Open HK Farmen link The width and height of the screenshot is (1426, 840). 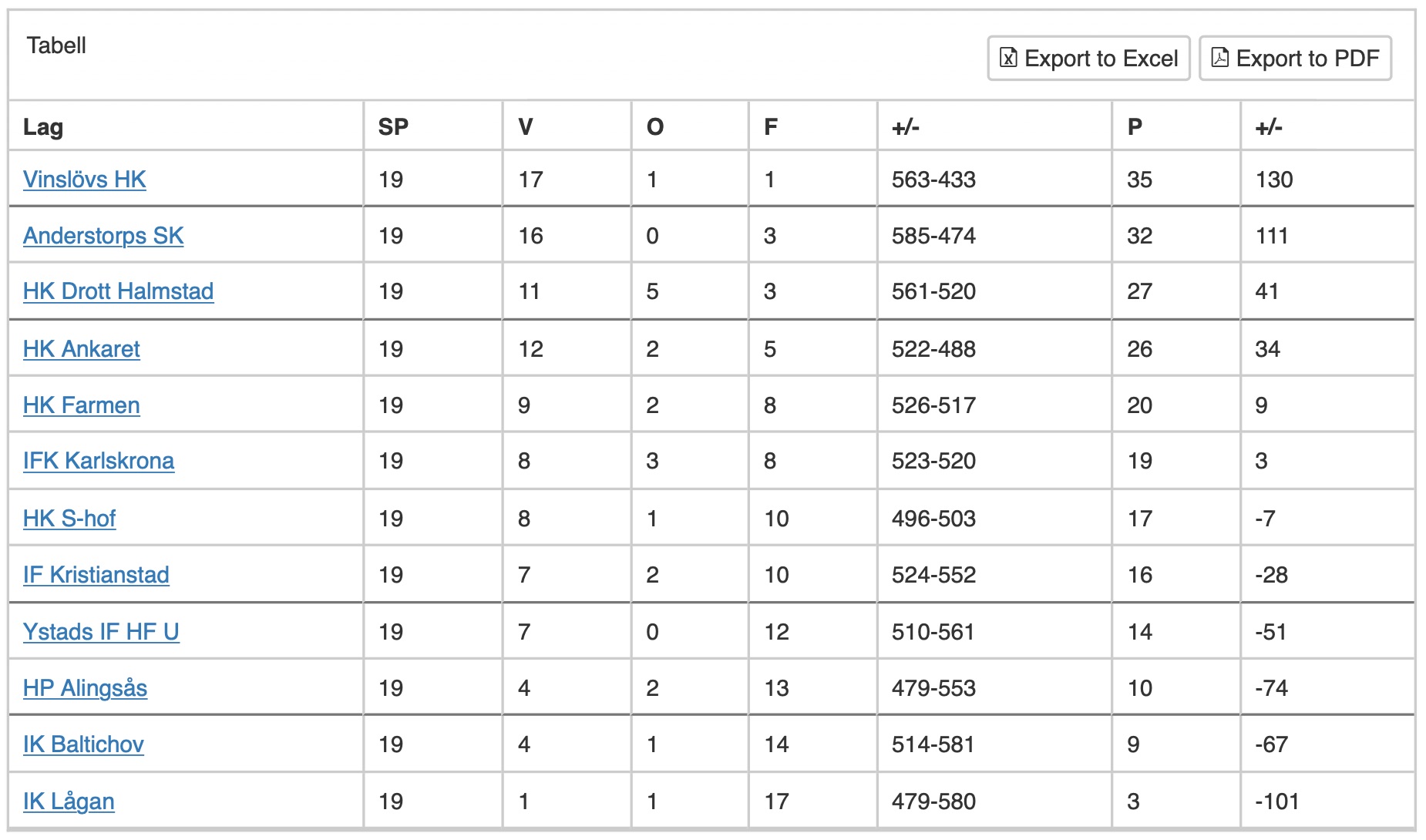tap(81, 405)
